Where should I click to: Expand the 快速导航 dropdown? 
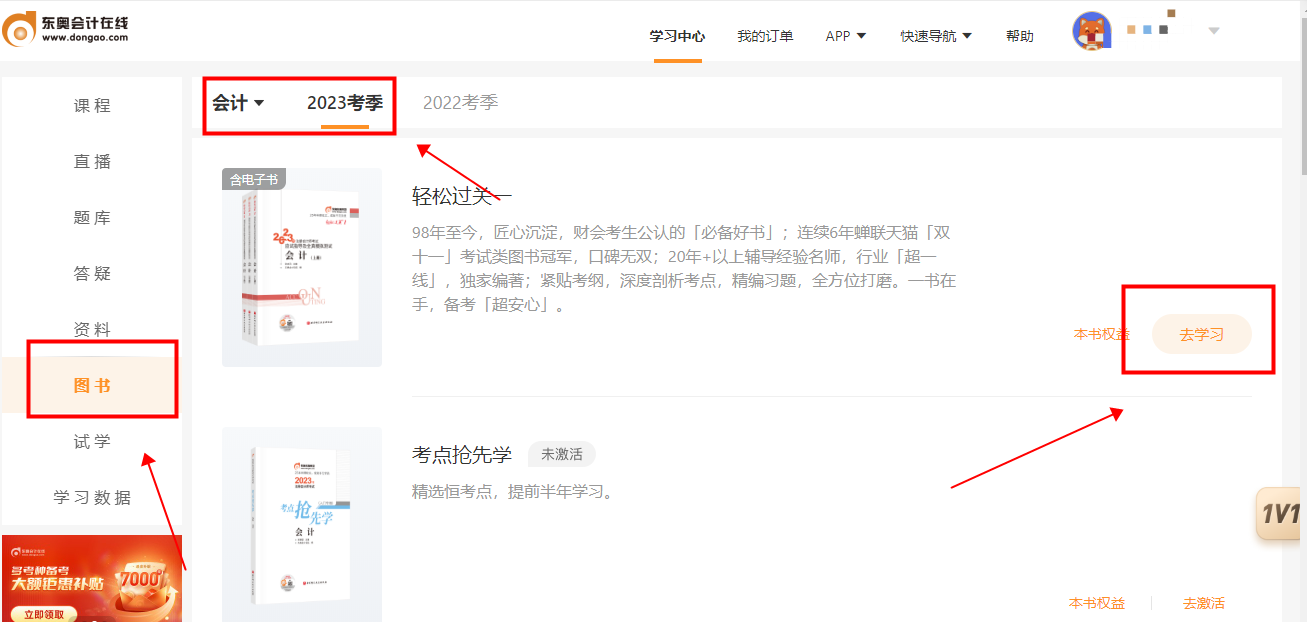[x=936, y=36]
